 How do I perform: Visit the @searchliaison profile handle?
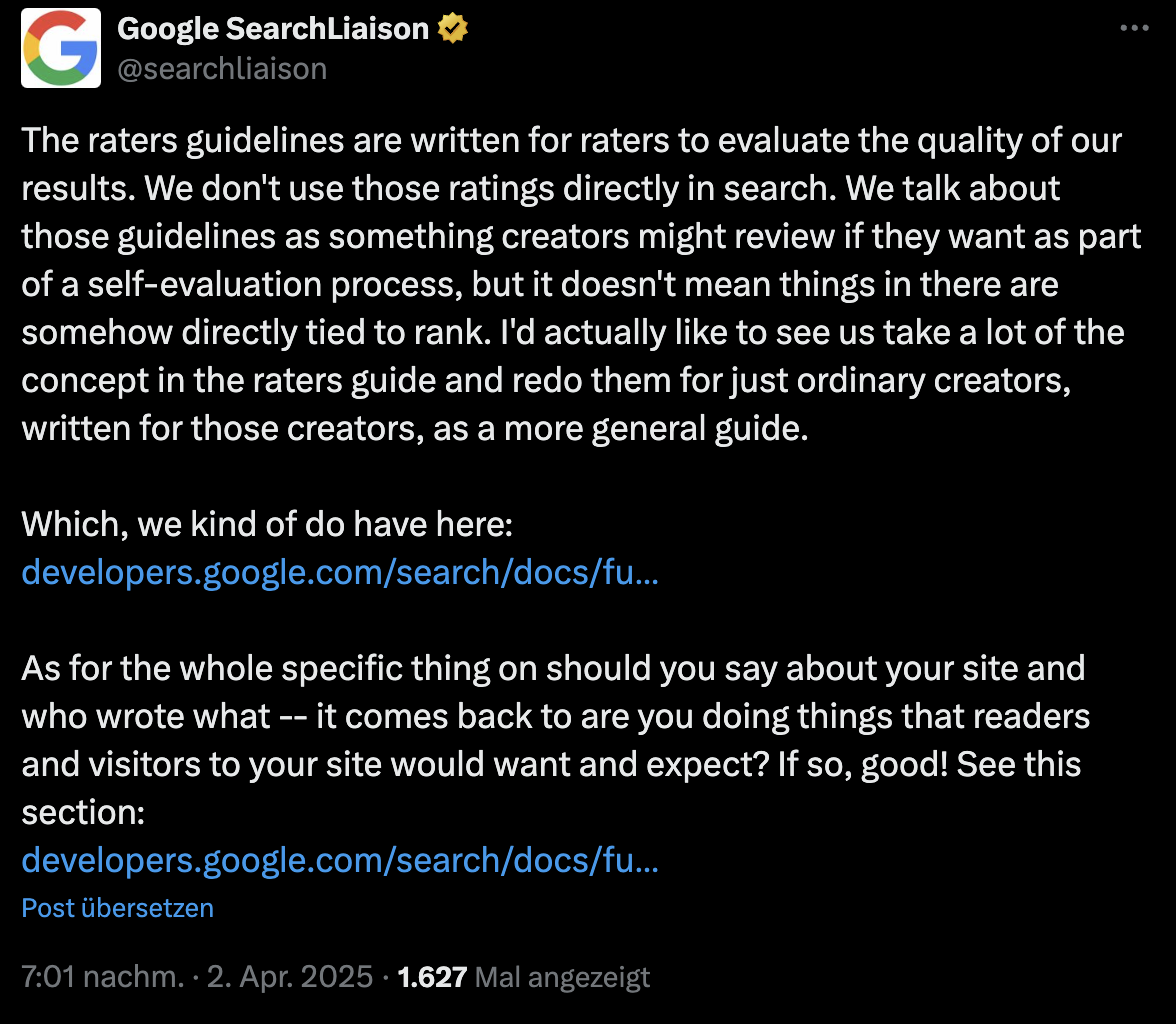pos(222,68)
